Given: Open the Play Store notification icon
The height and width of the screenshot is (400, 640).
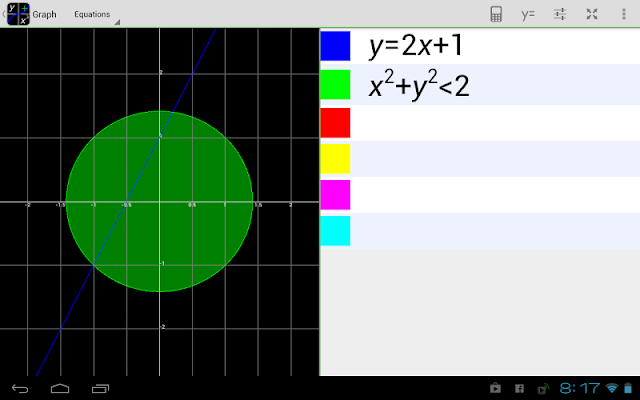Looking at the screenshot, I should pyautogui.click(x=496, y=388).
